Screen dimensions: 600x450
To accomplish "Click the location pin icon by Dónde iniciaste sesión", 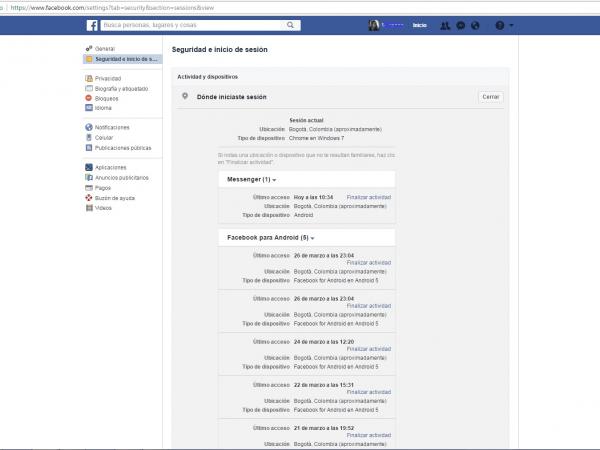I will [185, 96].
